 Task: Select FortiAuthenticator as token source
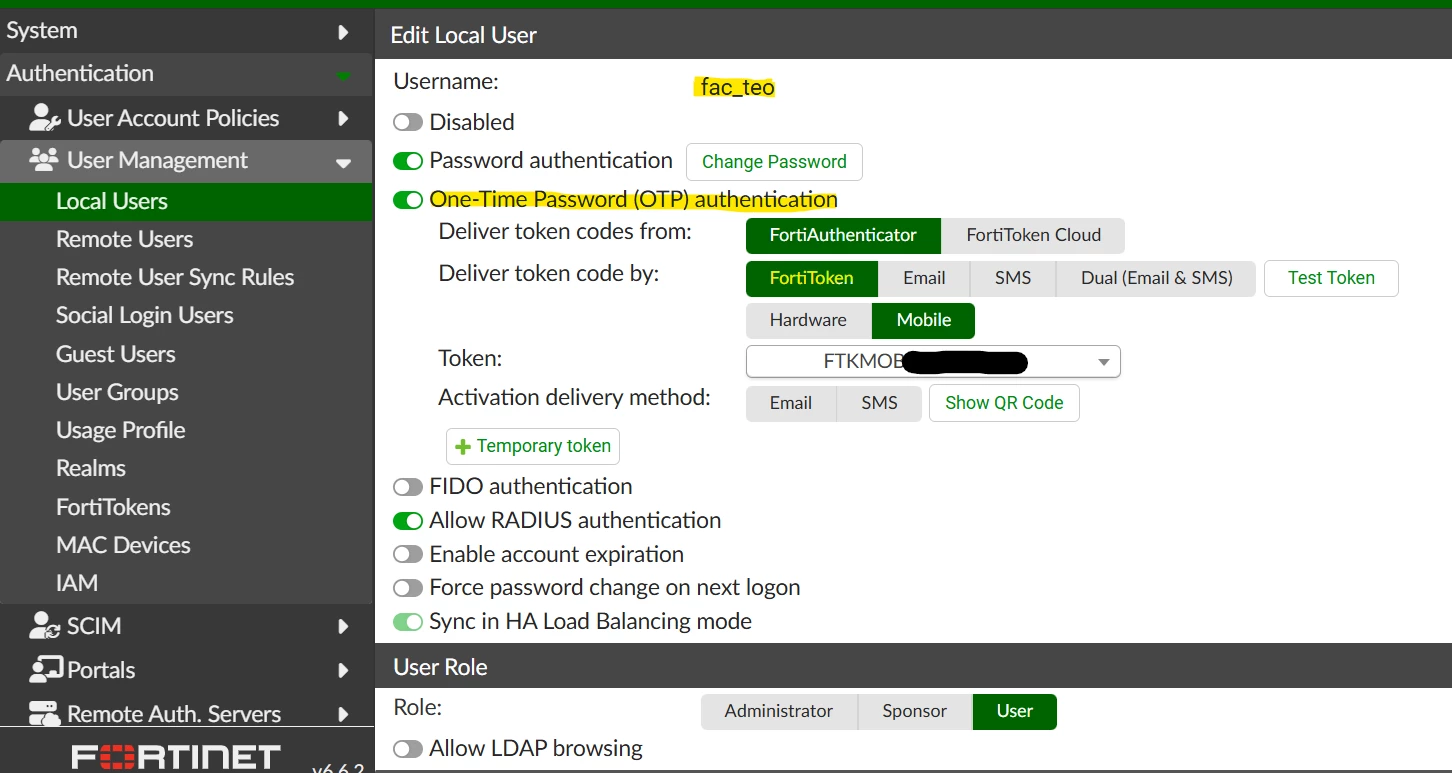pyautogui.click(x=843, y=236)
